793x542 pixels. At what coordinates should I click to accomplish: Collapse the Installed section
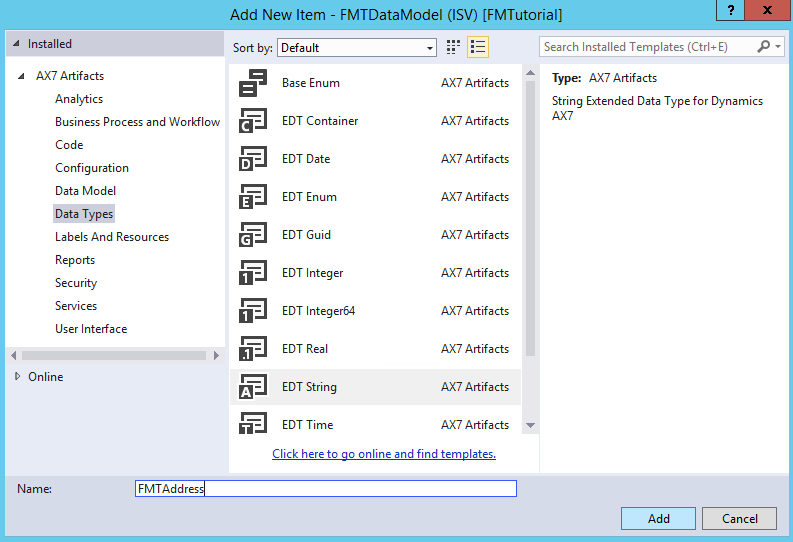pos(16,44)
